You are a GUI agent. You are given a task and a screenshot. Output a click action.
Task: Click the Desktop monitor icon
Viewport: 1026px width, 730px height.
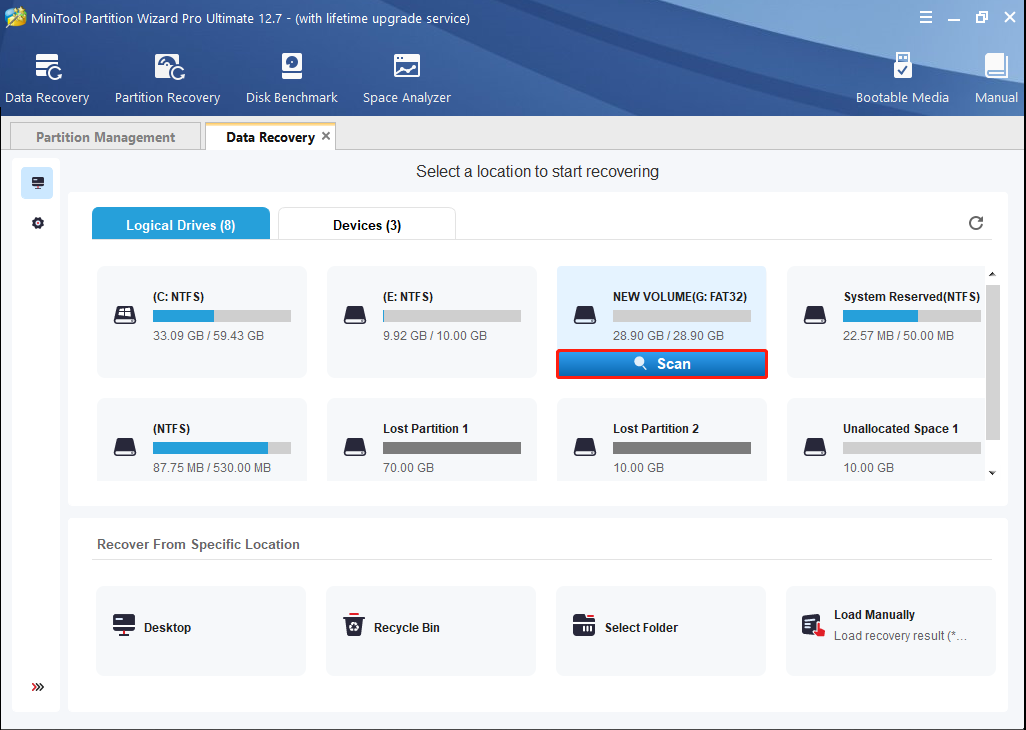(124, 625)
